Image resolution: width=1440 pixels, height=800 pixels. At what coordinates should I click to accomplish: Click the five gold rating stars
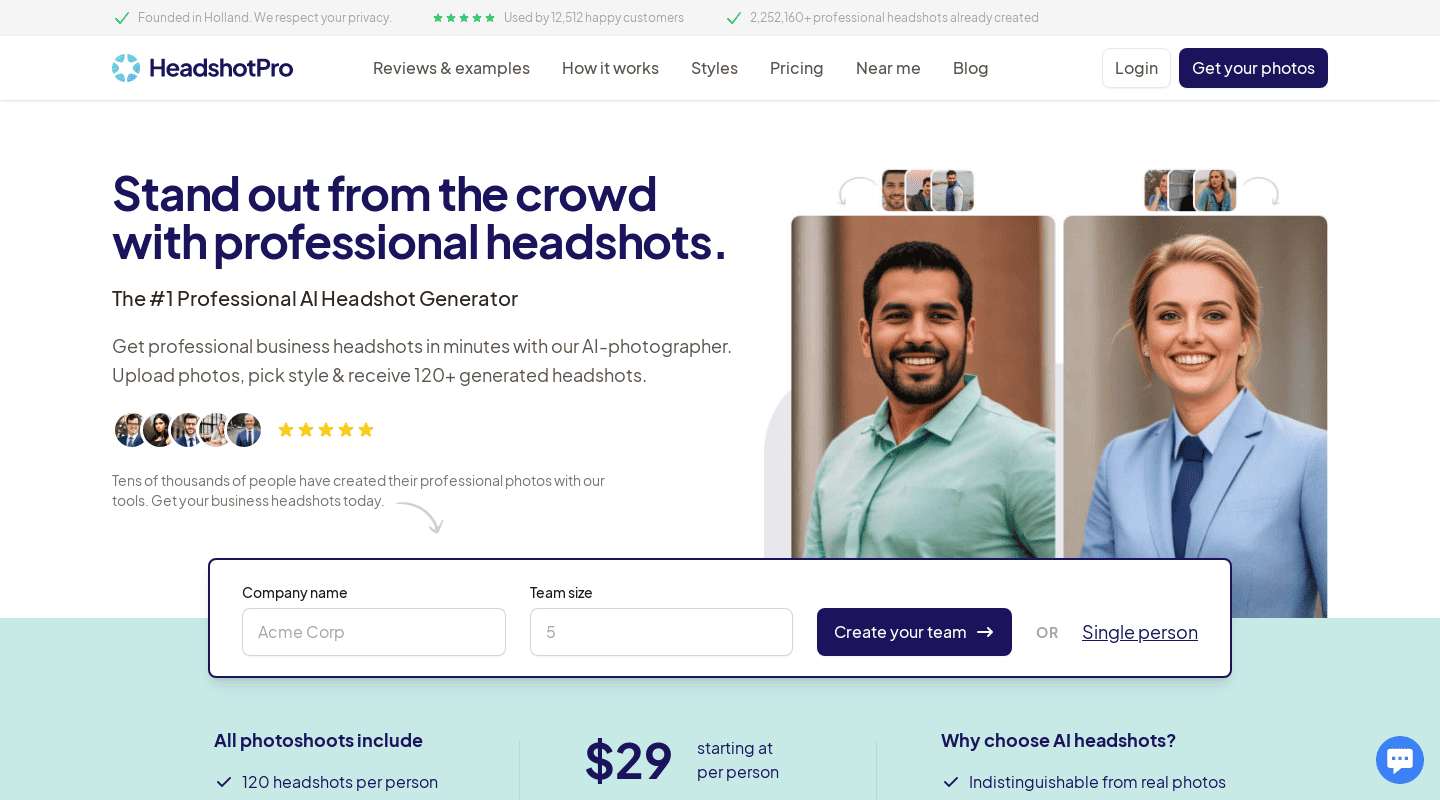326,430
